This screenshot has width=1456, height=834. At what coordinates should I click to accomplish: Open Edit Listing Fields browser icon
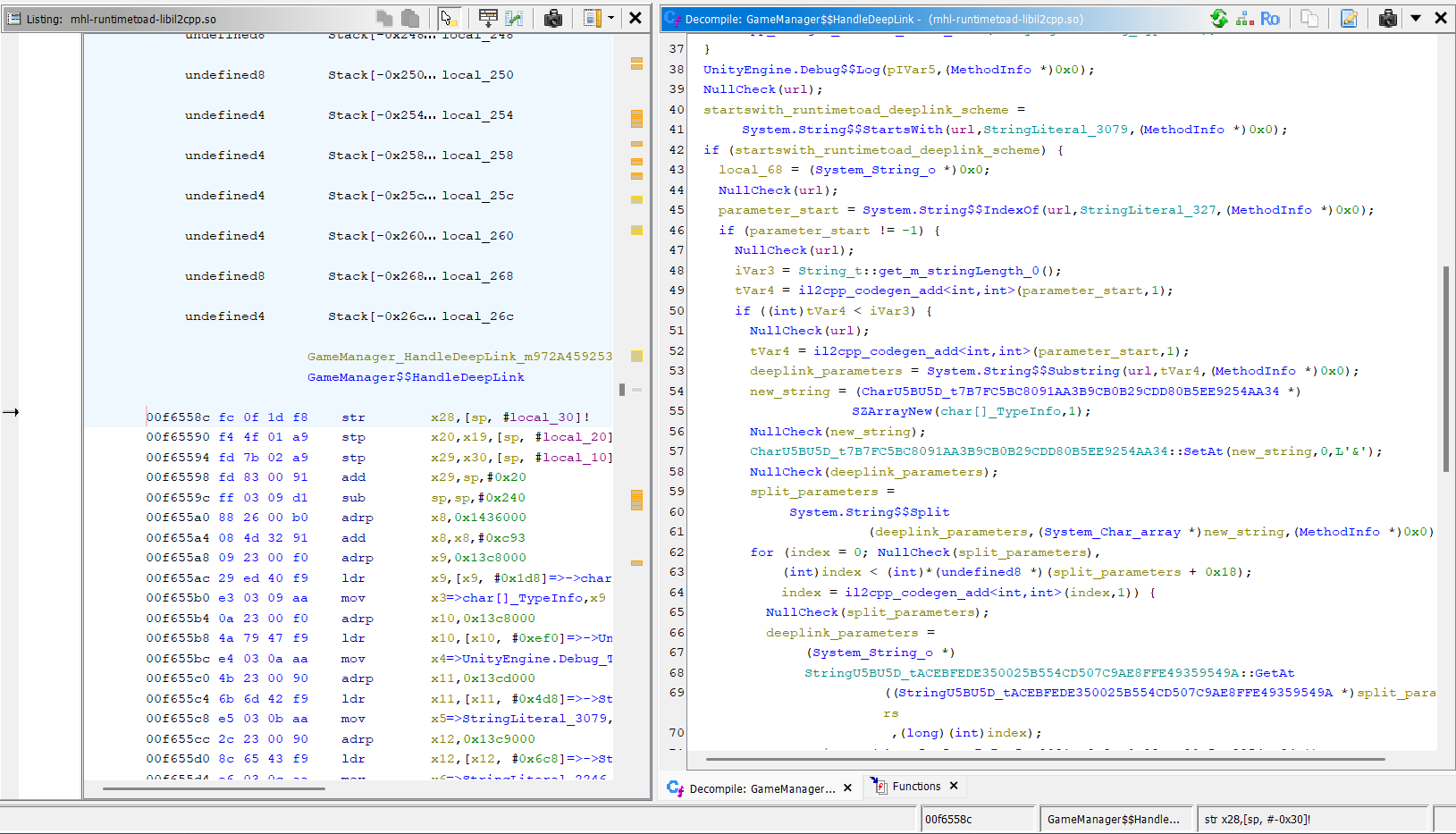[488, 18]
